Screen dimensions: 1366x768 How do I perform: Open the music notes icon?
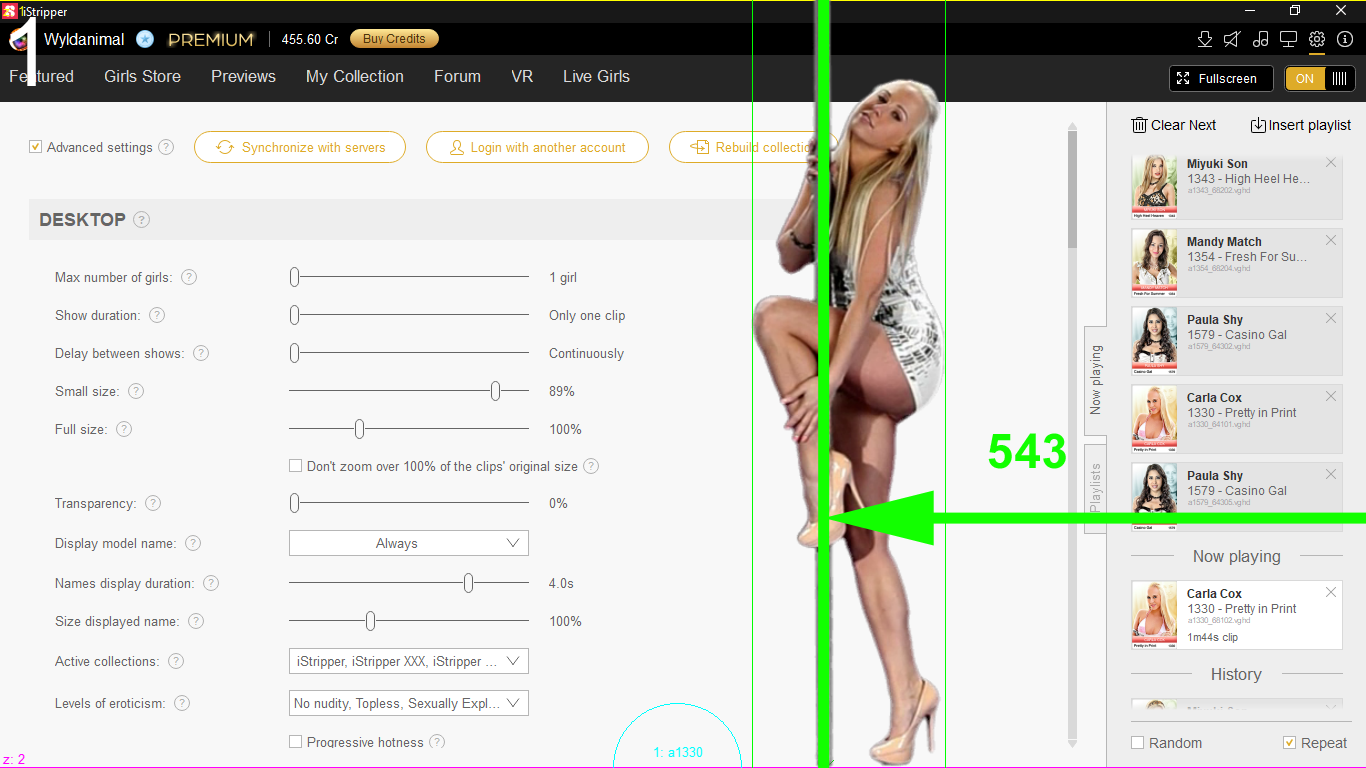pos(1261,39)
